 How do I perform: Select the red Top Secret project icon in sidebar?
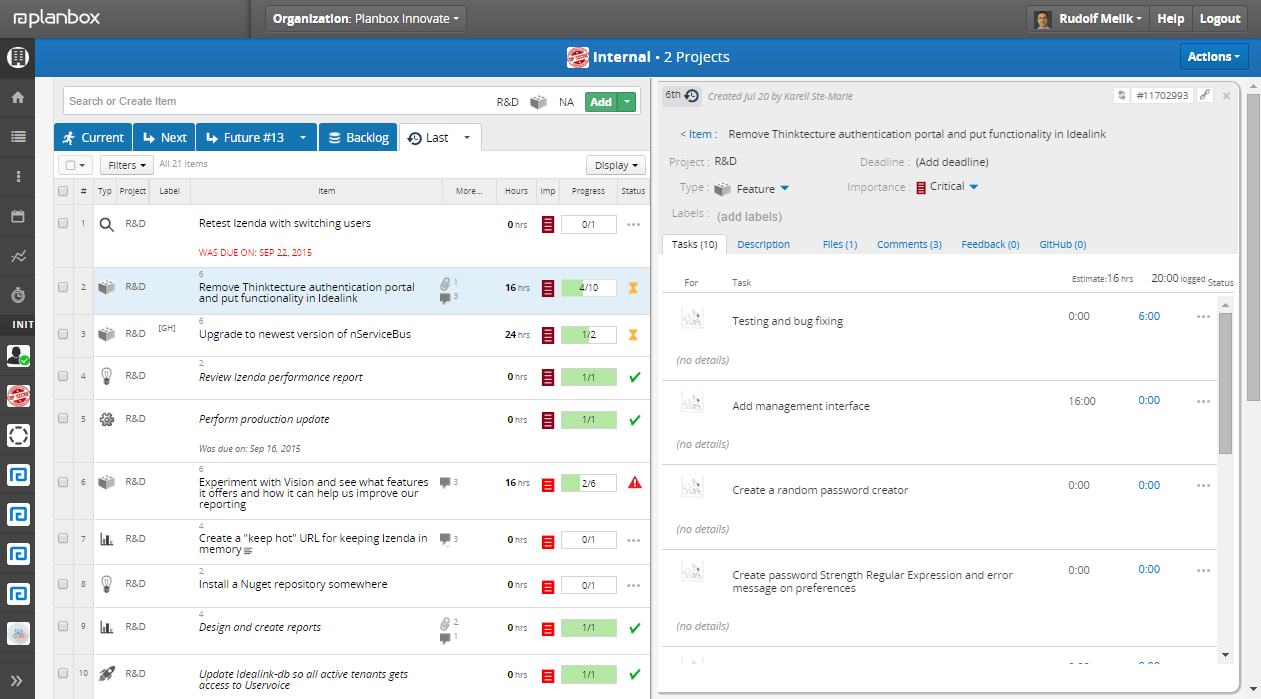[x=18, y=396]
